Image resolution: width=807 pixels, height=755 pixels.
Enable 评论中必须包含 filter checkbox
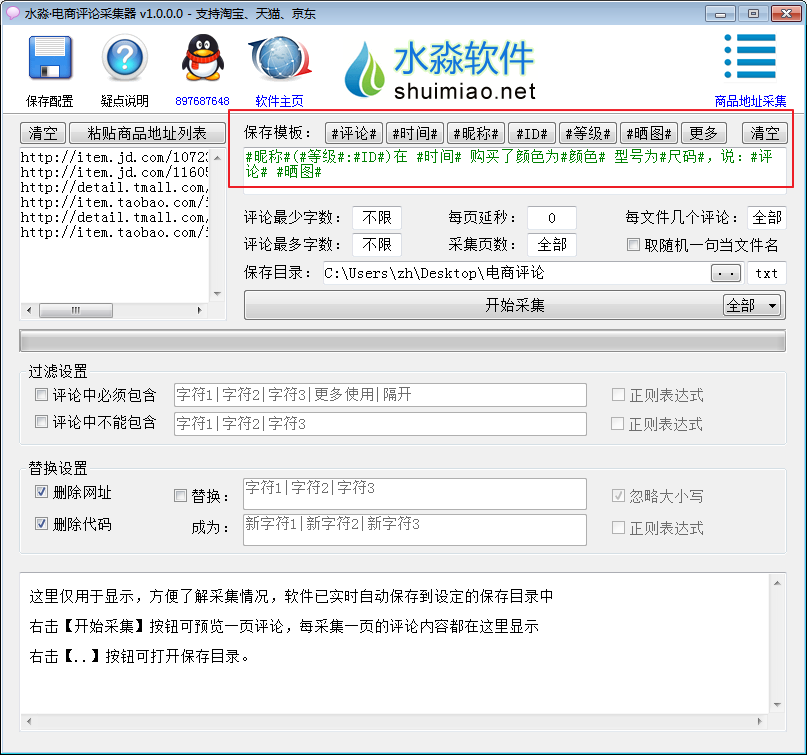tap(41, 395)
